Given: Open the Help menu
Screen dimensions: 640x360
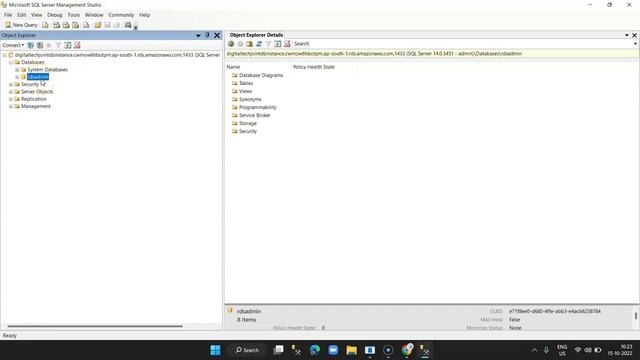Looking at the screenshot, I should pyautogui.click(x=144, y=15).
